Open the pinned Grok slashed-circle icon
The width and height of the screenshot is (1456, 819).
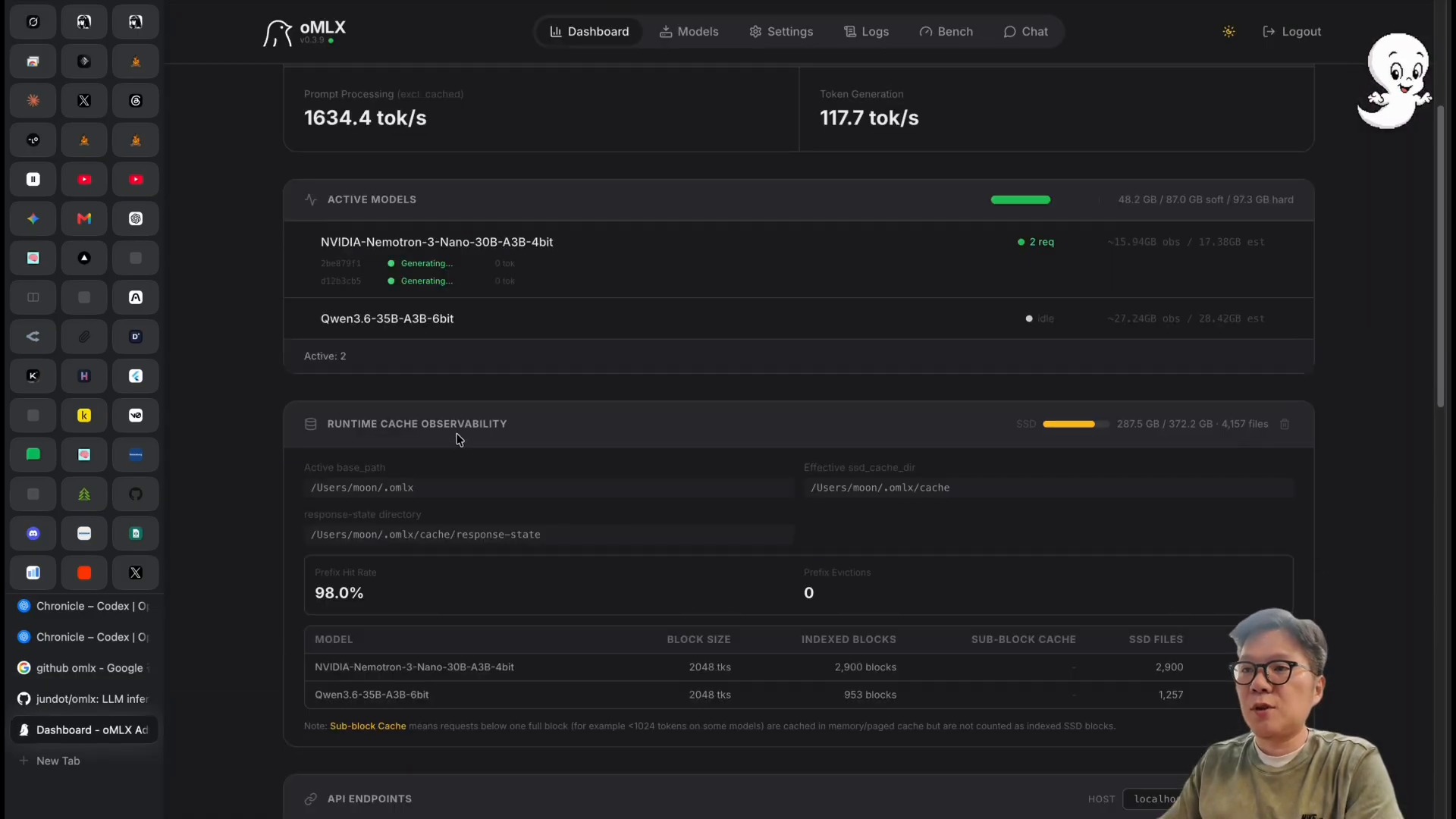tap(33, 22)
